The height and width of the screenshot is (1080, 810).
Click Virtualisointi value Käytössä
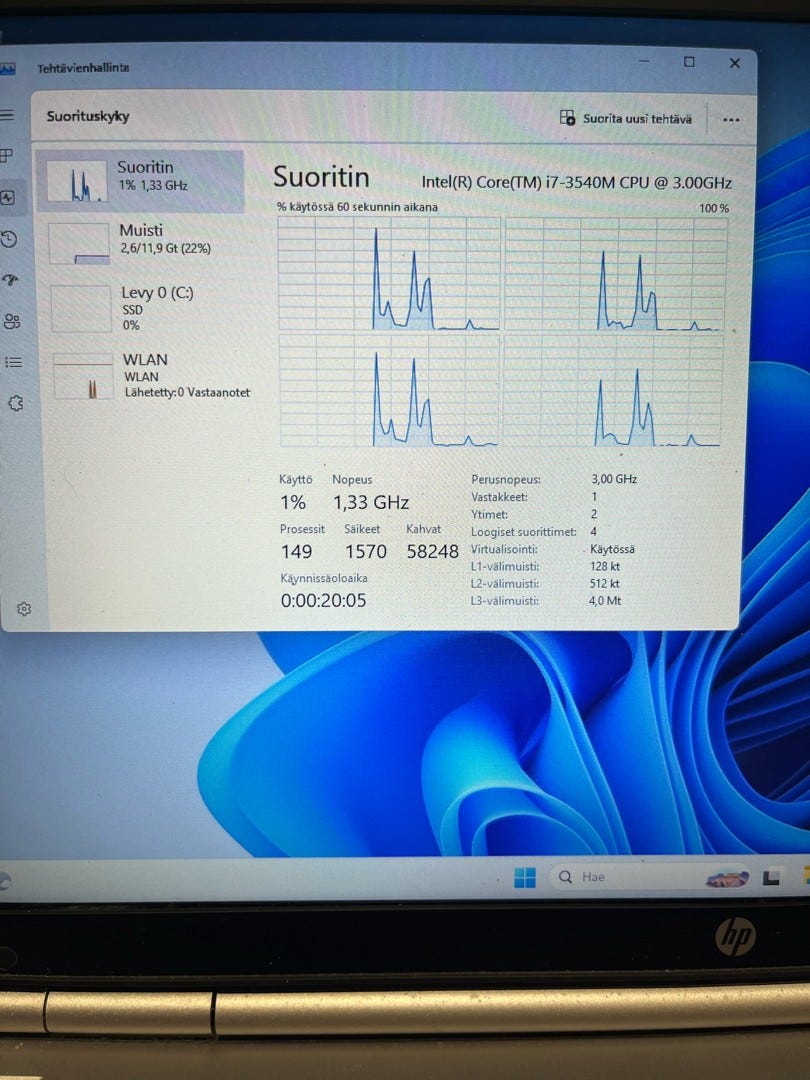[x=612, y=549]
